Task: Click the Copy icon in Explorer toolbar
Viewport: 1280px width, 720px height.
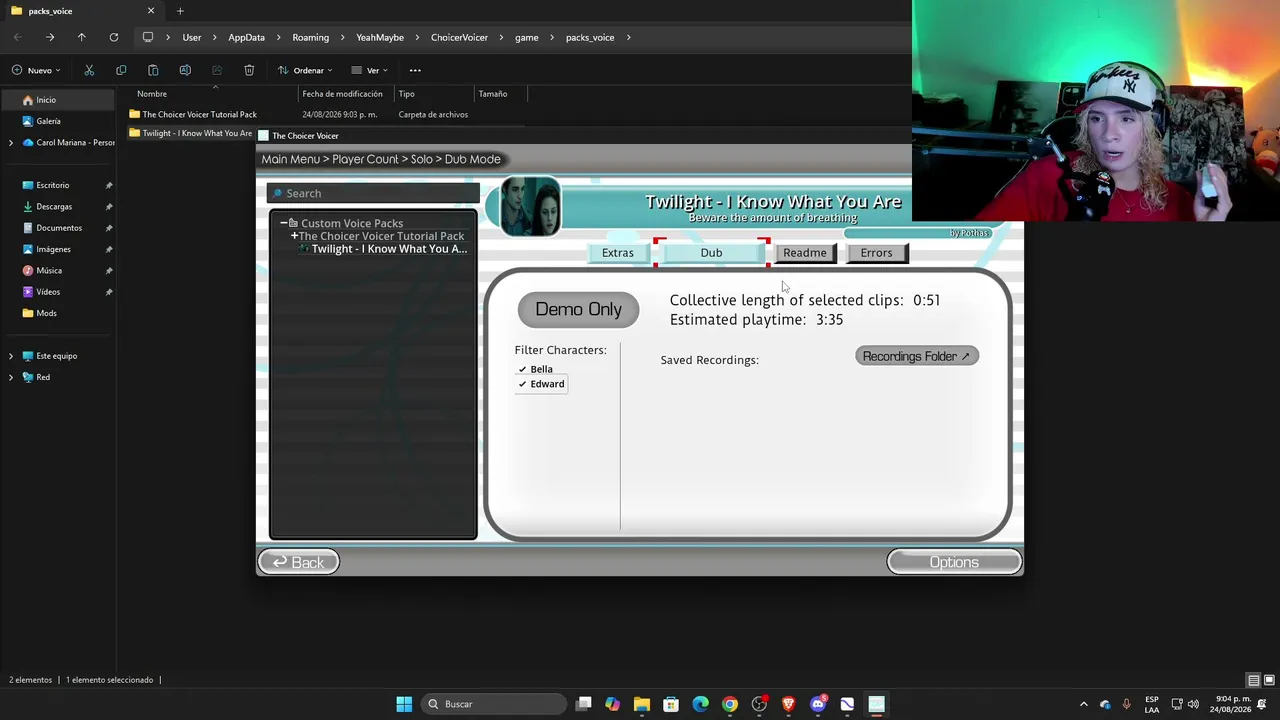Action: (x=121, y=70)
